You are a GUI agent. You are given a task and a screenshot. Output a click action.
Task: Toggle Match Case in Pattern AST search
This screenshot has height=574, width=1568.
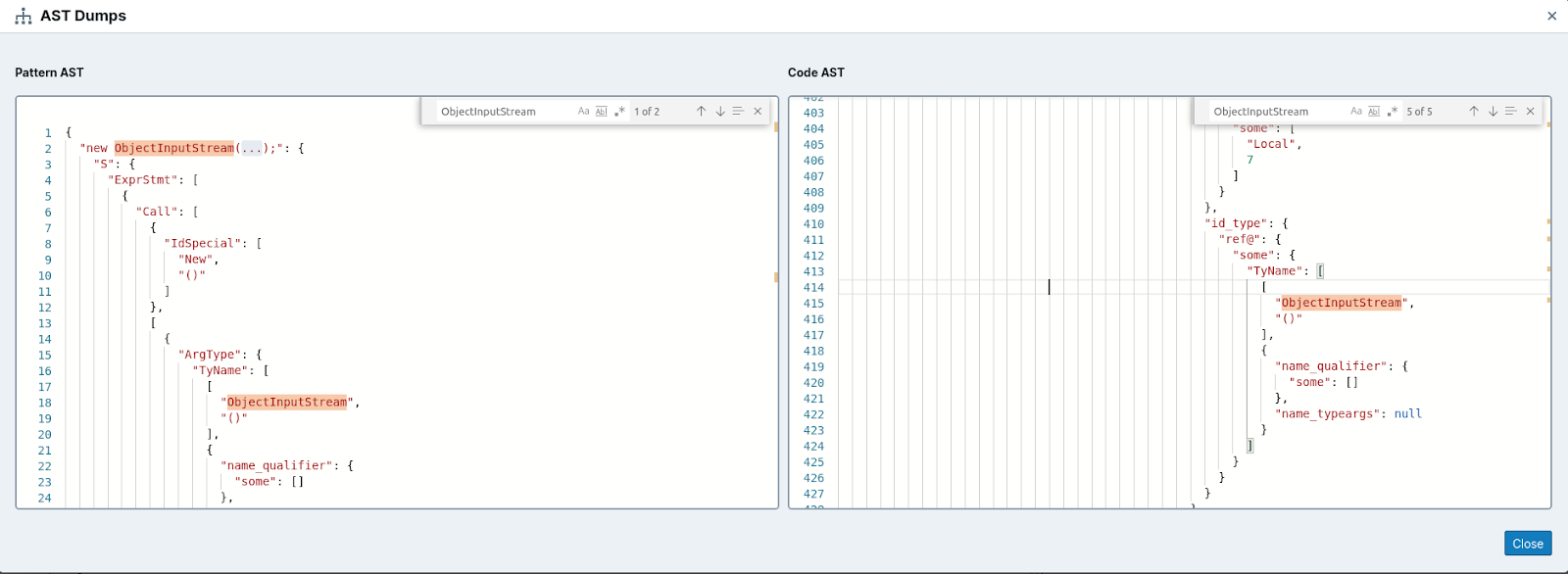583,112
